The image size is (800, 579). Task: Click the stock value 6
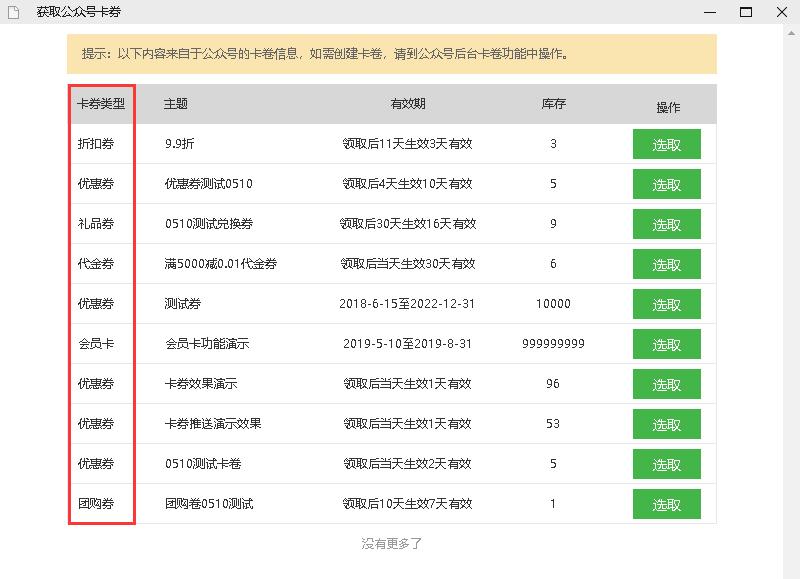point(553,264)
